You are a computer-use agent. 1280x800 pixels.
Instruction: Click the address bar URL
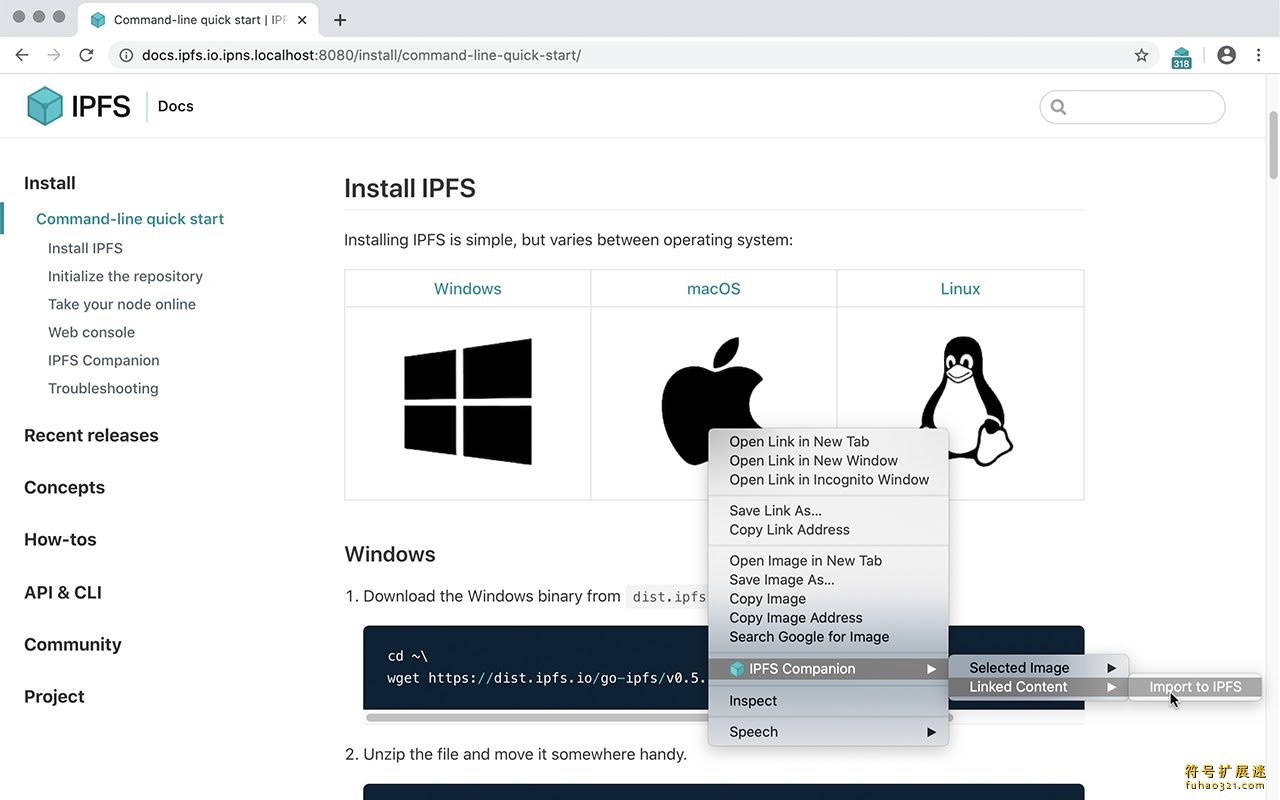coord(361,55)
